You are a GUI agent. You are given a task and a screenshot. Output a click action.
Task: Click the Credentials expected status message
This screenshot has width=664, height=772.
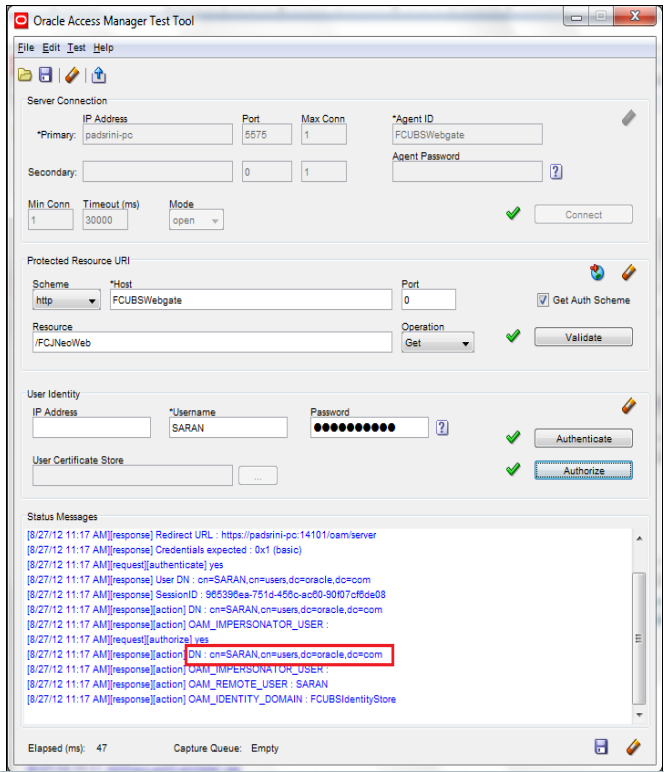click(164, 549)
